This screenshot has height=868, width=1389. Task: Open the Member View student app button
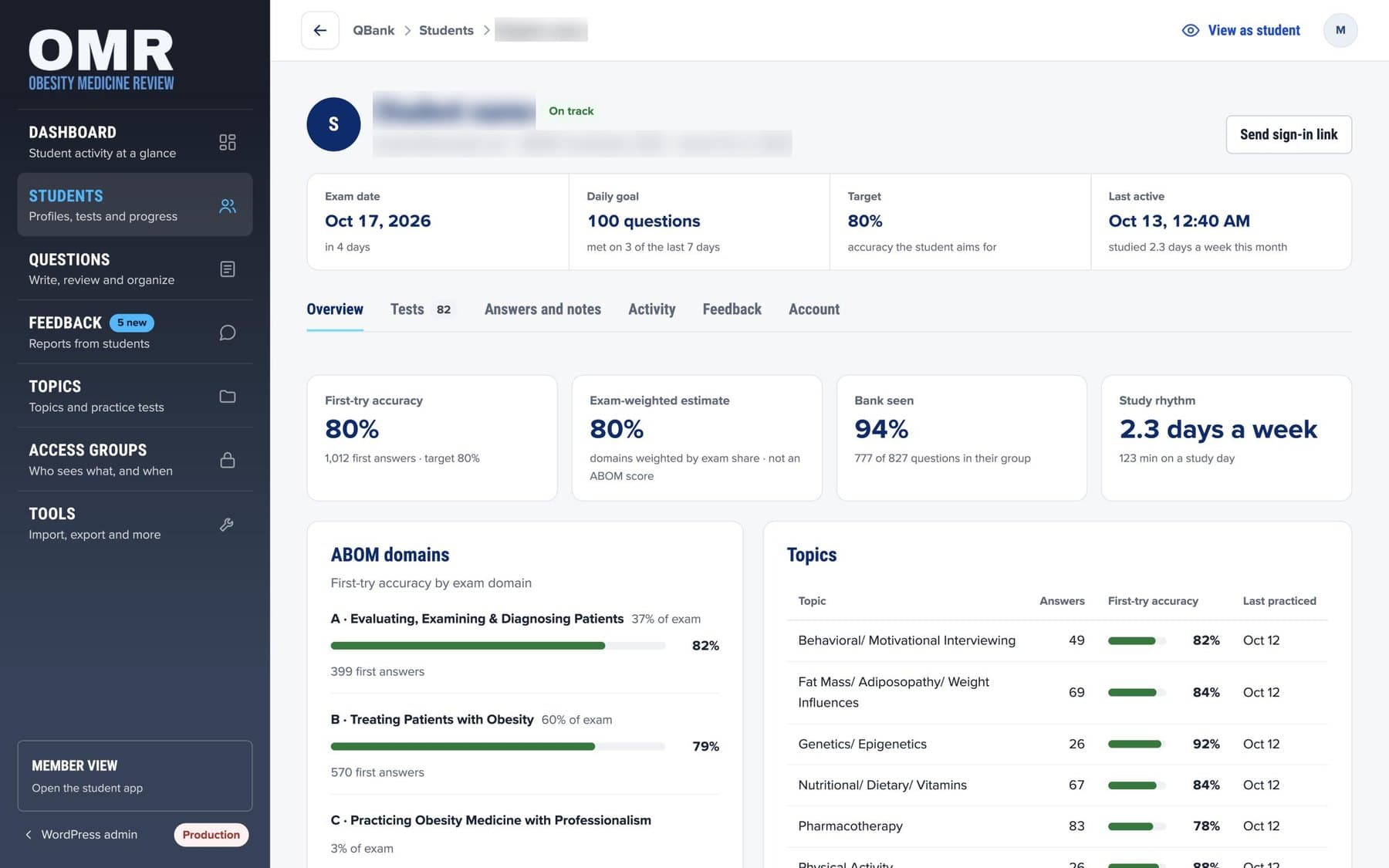click(135, 775)
